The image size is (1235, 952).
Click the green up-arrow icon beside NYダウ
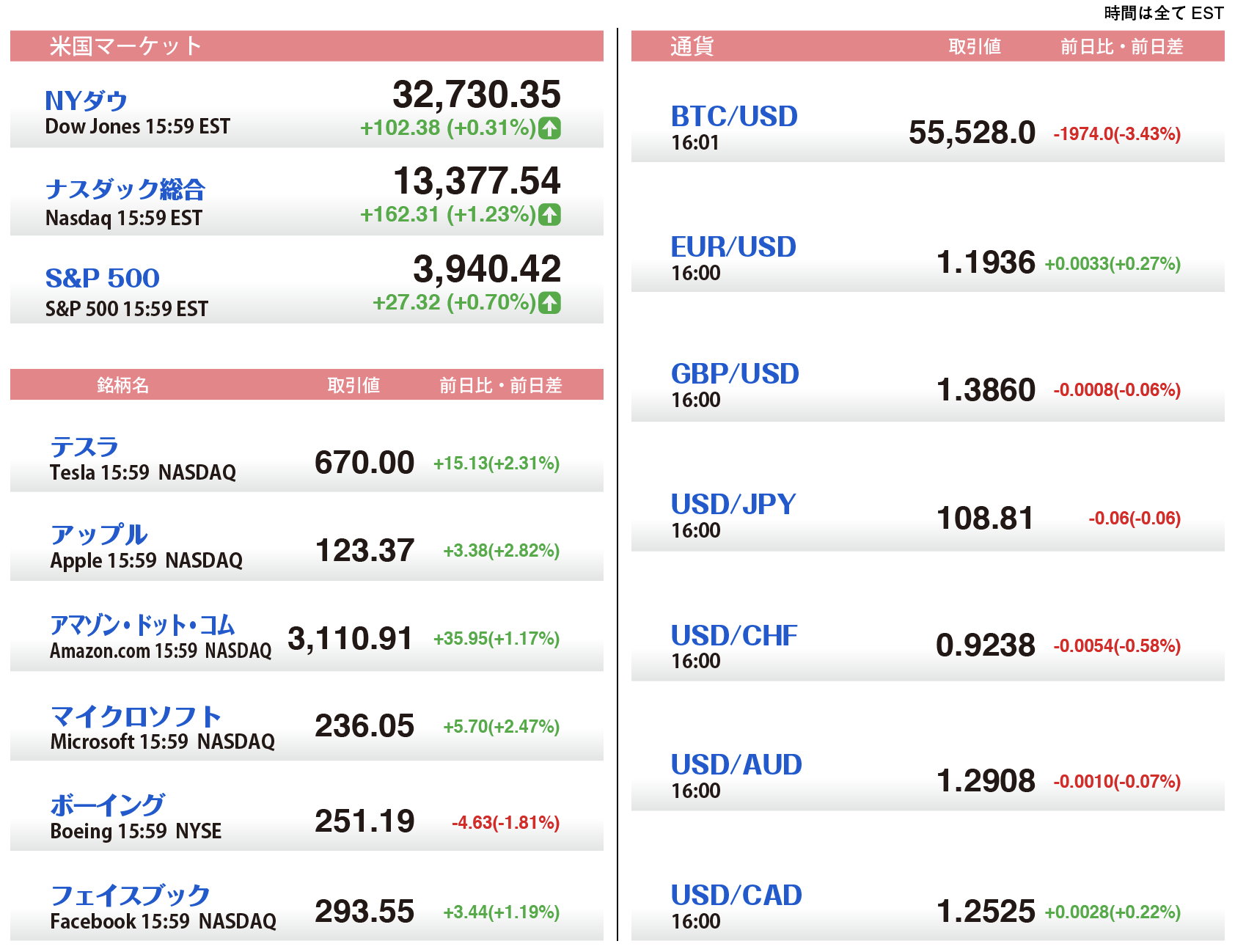click(x=549, y=128)
